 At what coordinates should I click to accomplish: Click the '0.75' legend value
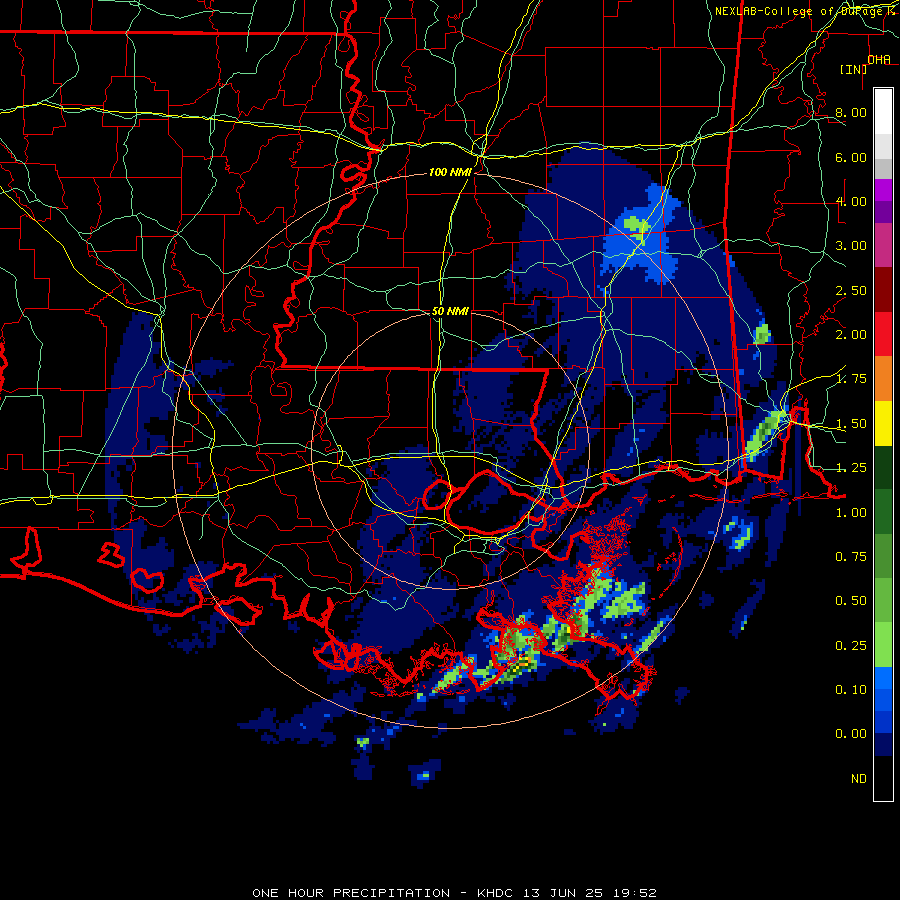tap(851, 557)
